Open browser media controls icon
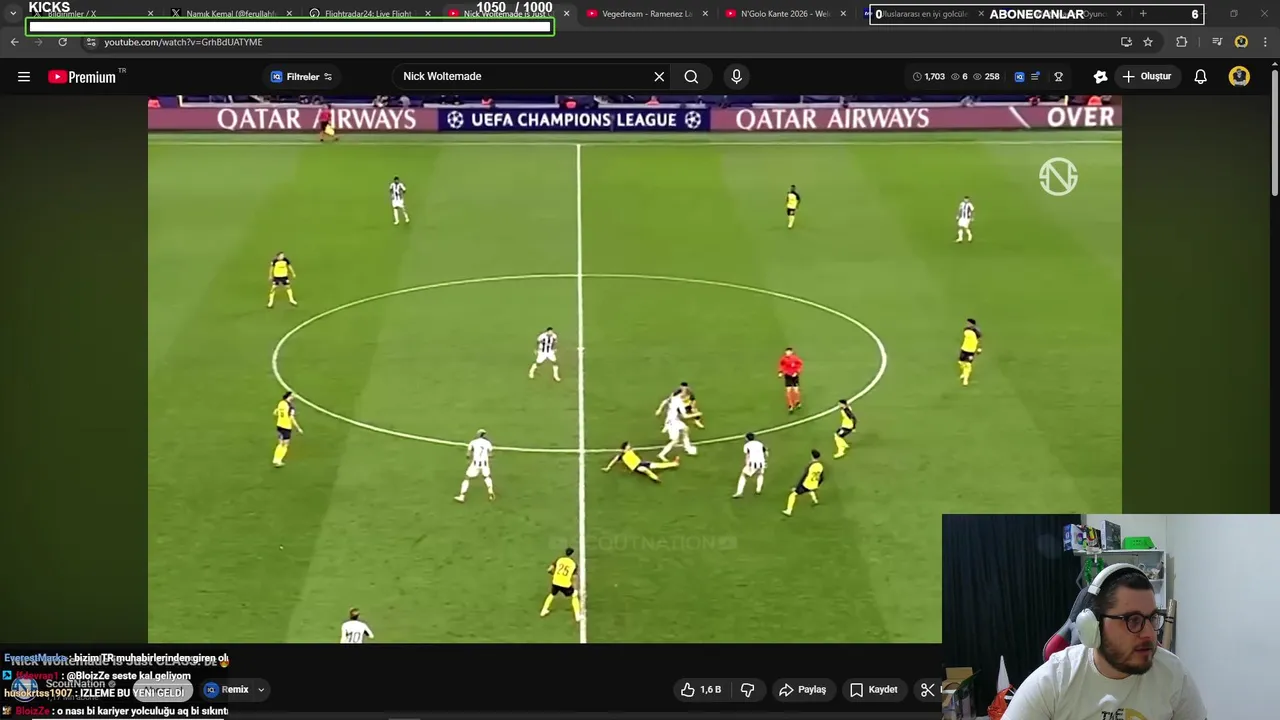The image size is (1280, 720). pyautogui.click(x=1217, y=42)
